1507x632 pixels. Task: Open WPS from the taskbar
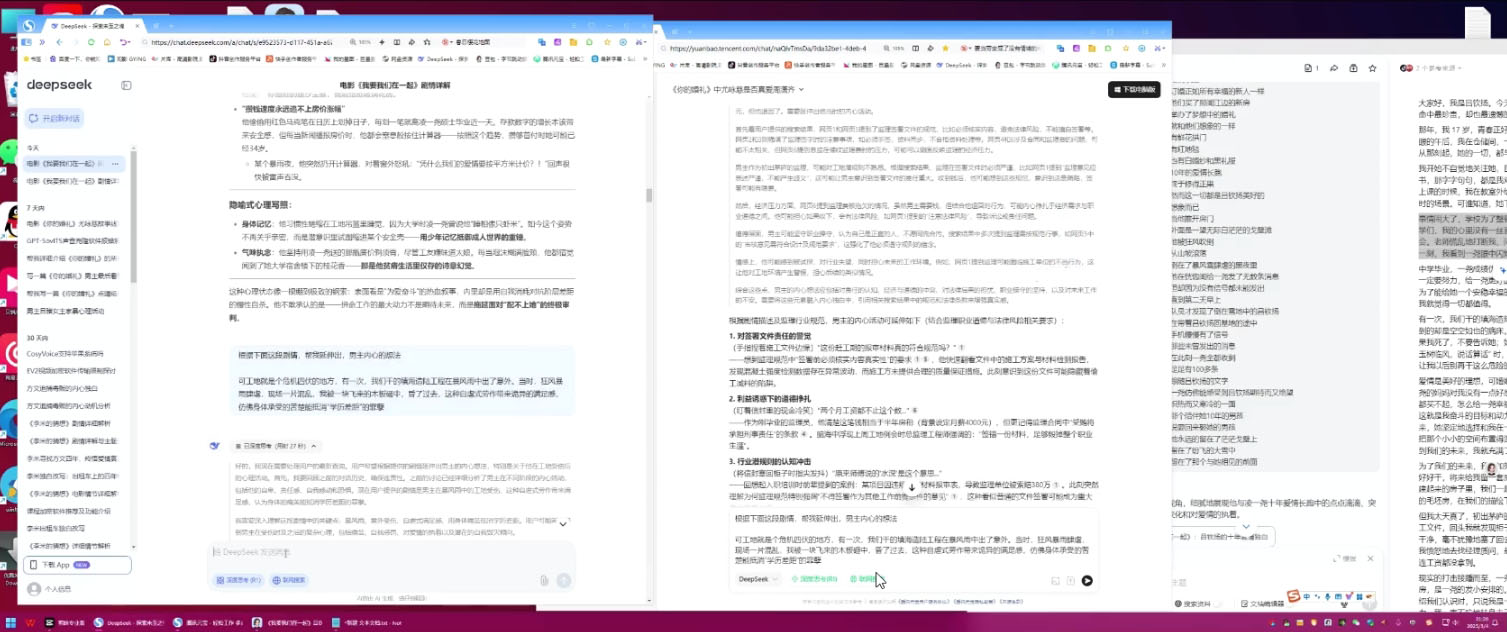[x=30, y=622]
